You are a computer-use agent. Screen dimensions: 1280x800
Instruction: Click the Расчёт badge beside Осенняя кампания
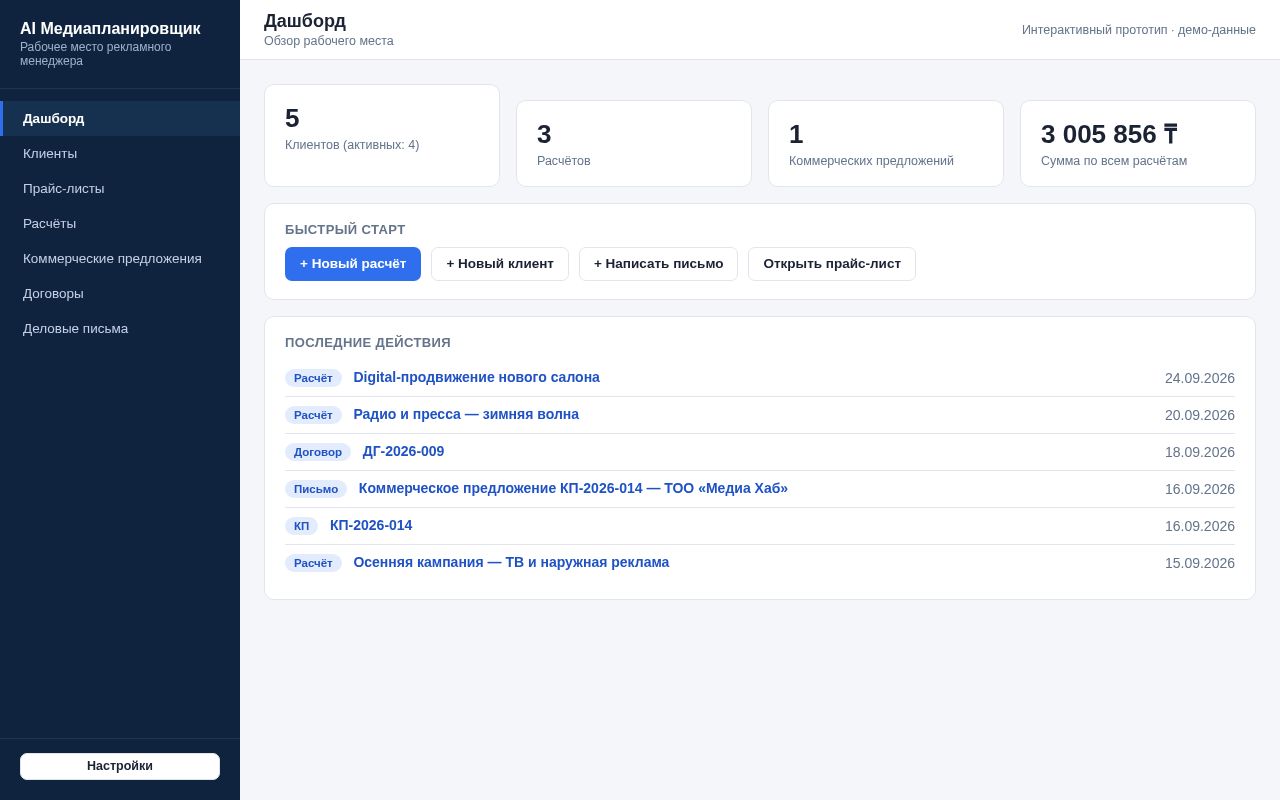(313, 563)
